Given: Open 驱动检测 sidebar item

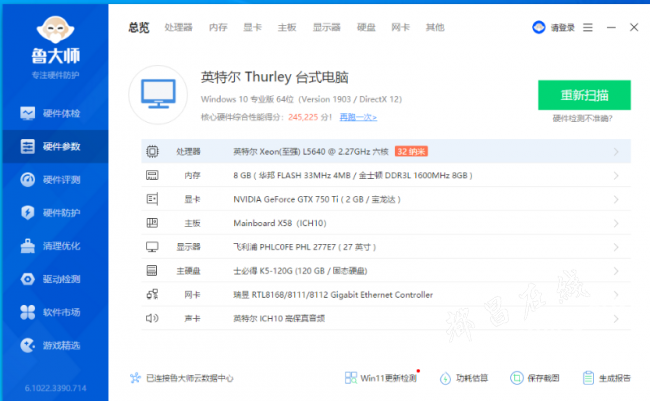Looking at the screenshot, I should coord(55,279).
